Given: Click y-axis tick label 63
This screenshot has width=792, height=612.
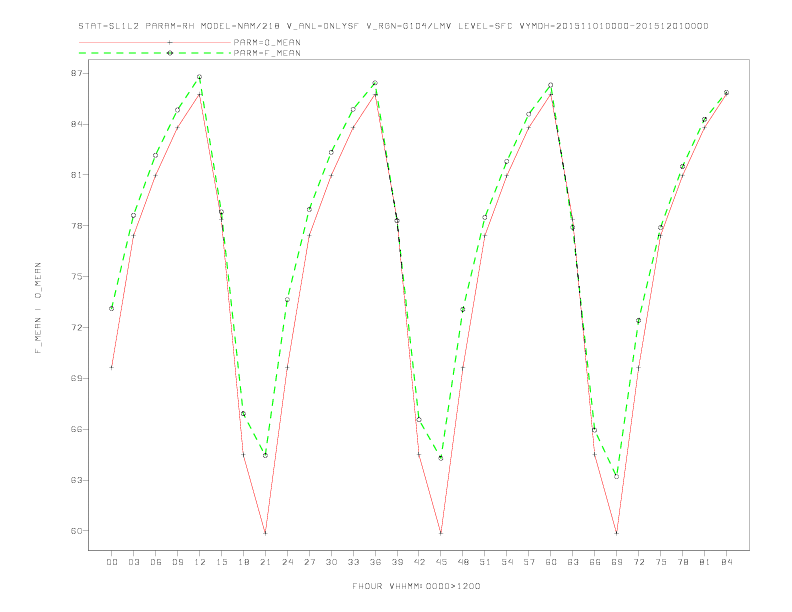Looking at the screenshot, I should click(x=77, y=480).
